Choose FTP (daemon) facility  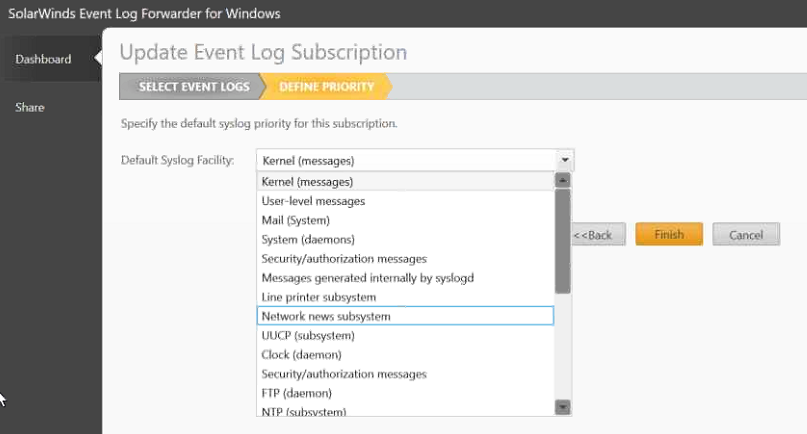coord(406,393)
